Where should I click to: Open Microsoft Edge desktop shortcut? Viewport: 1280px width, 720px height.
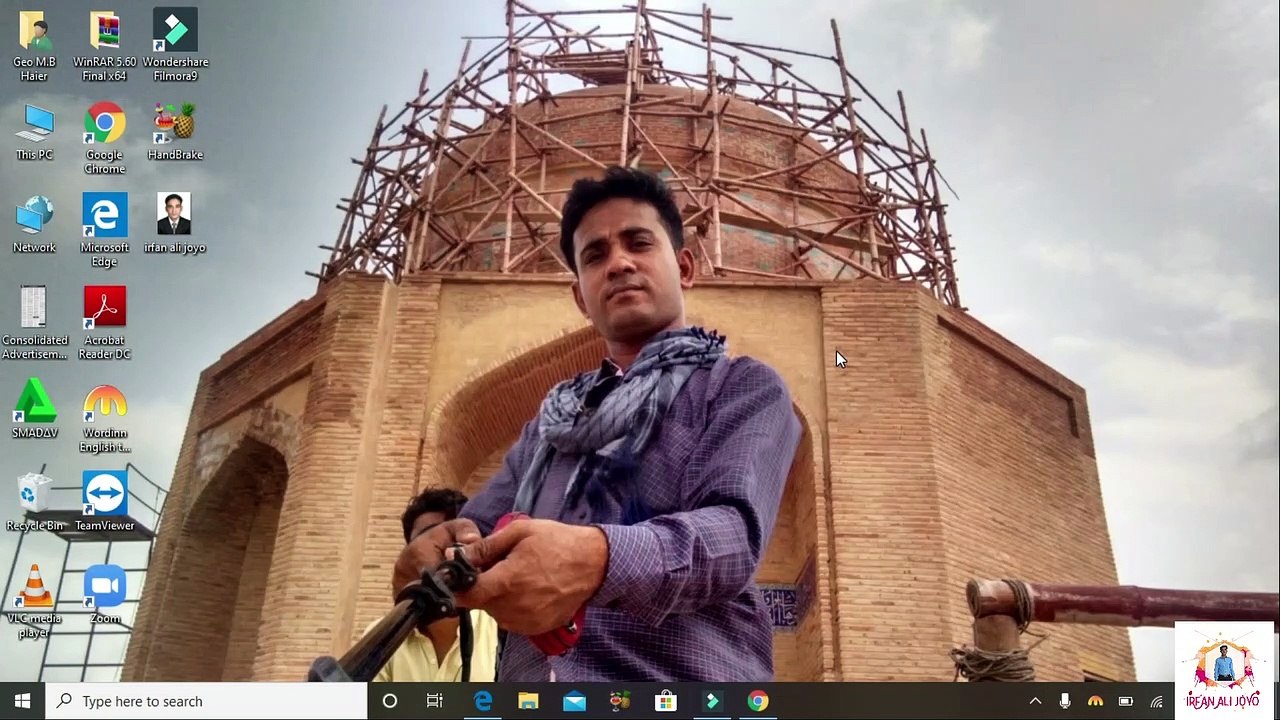(105, 231)
